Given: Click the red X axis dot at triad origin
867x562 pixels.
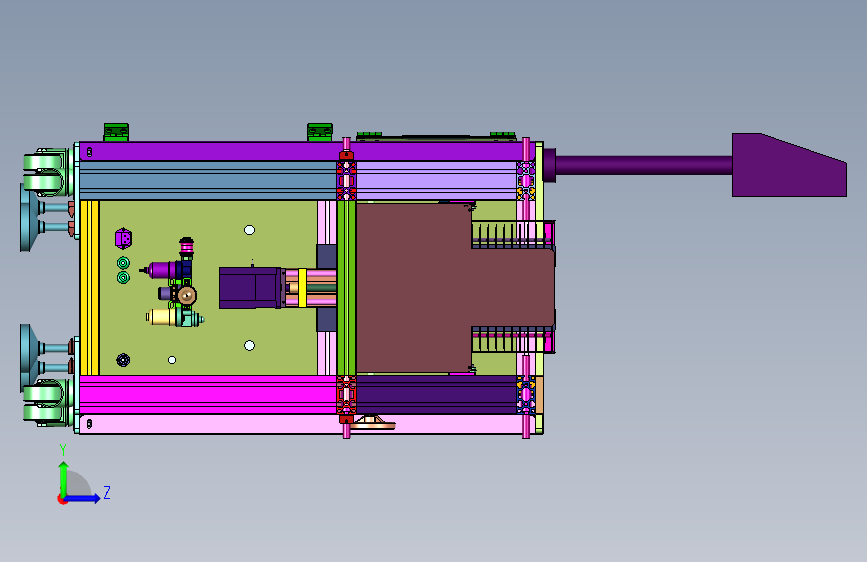Looking at the screenshot, I should tap(62, 499).
